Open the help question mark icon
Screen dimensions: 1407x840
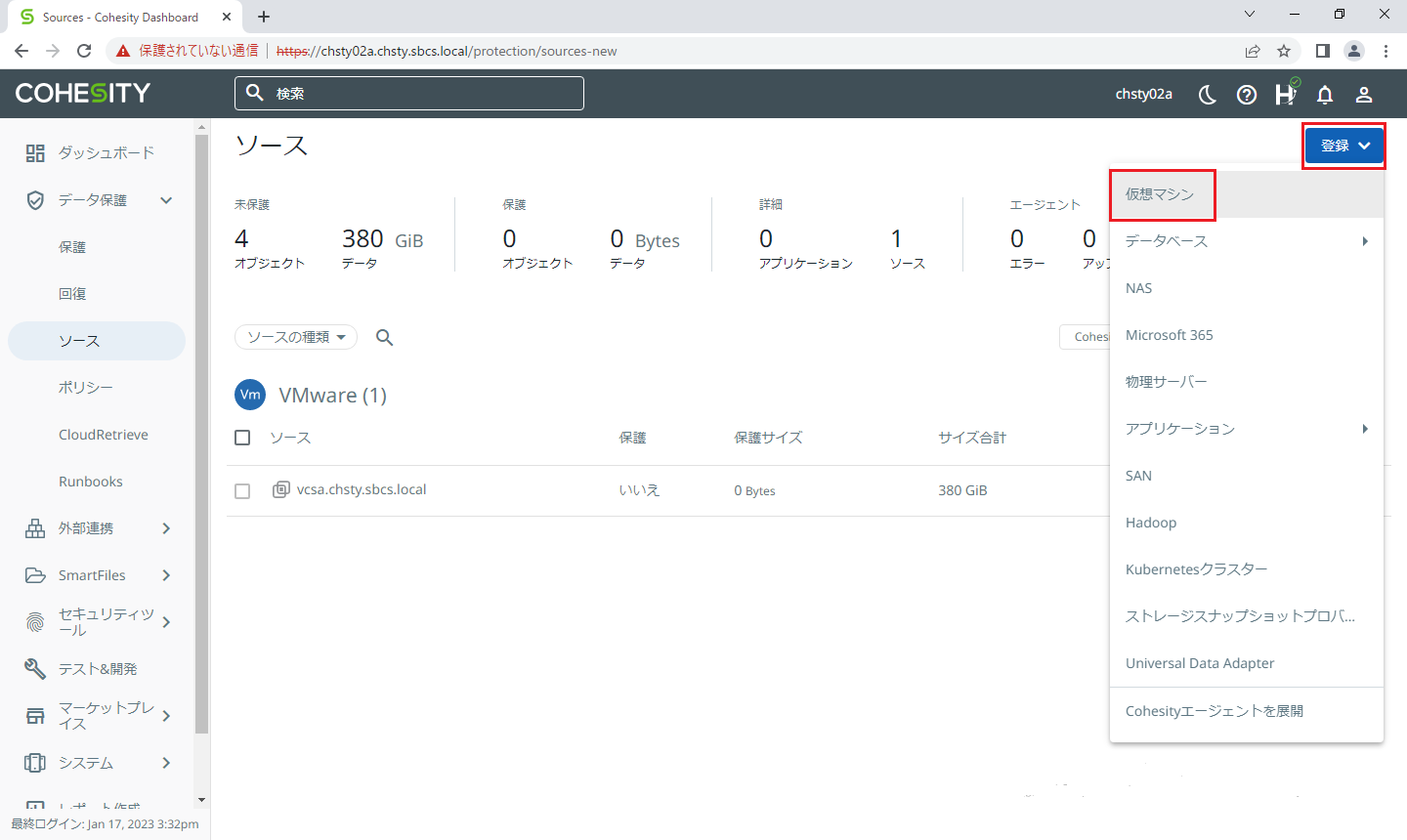pyautogui.click(x=1247, y=94)
